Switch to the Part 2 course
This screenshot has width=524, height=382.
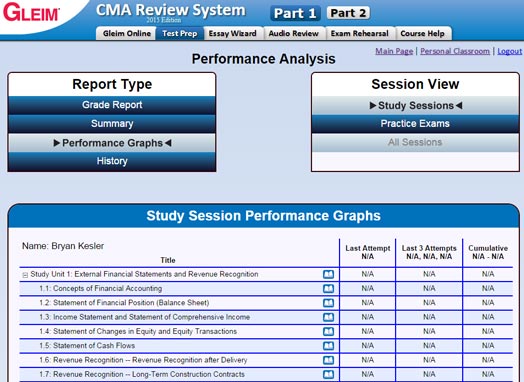(x=348, y=13)
